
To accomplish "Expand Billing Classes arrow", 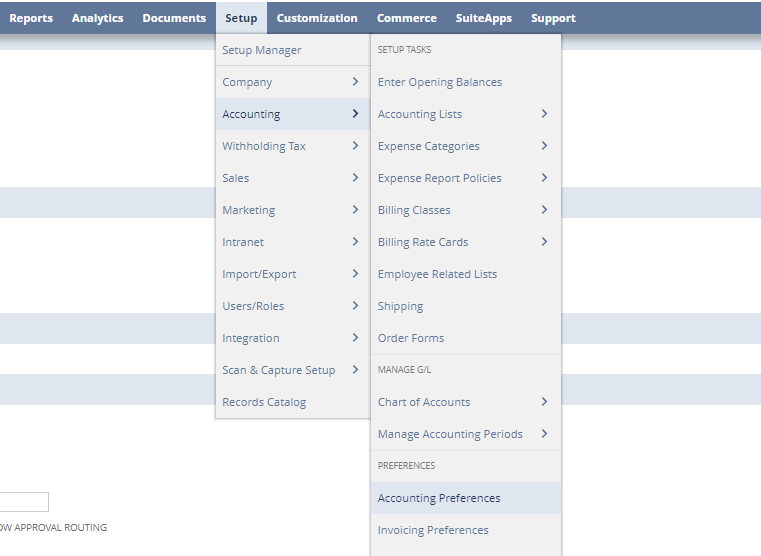I will tap(544, 210).
